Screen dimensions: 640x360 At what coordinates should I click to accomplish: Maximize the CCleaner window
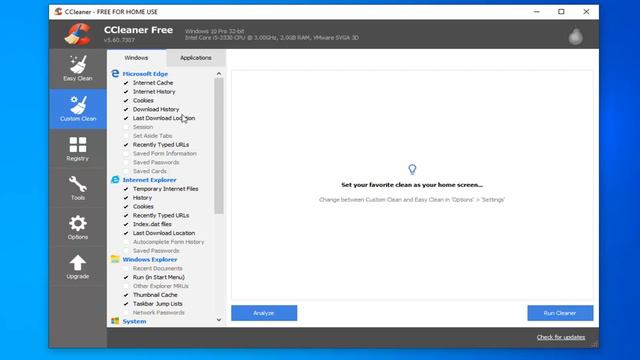561,12
